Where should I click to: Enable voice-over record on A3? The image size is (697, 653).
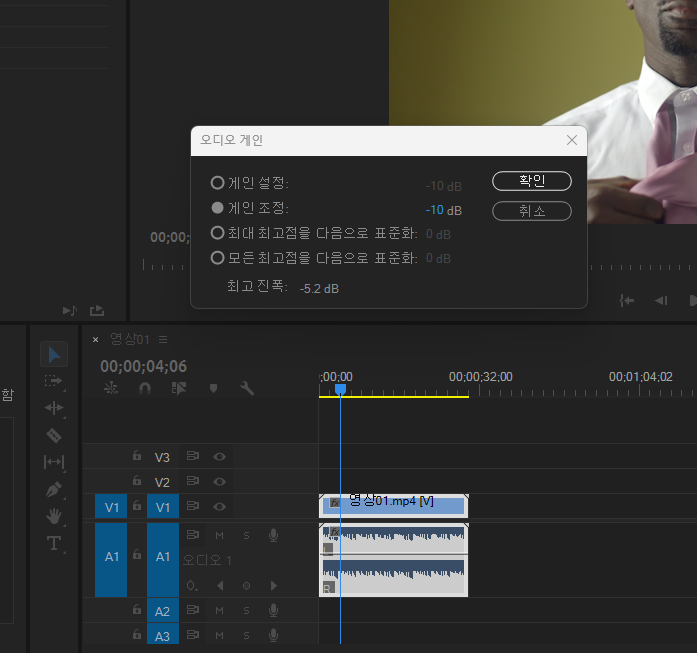pos(273,635)
